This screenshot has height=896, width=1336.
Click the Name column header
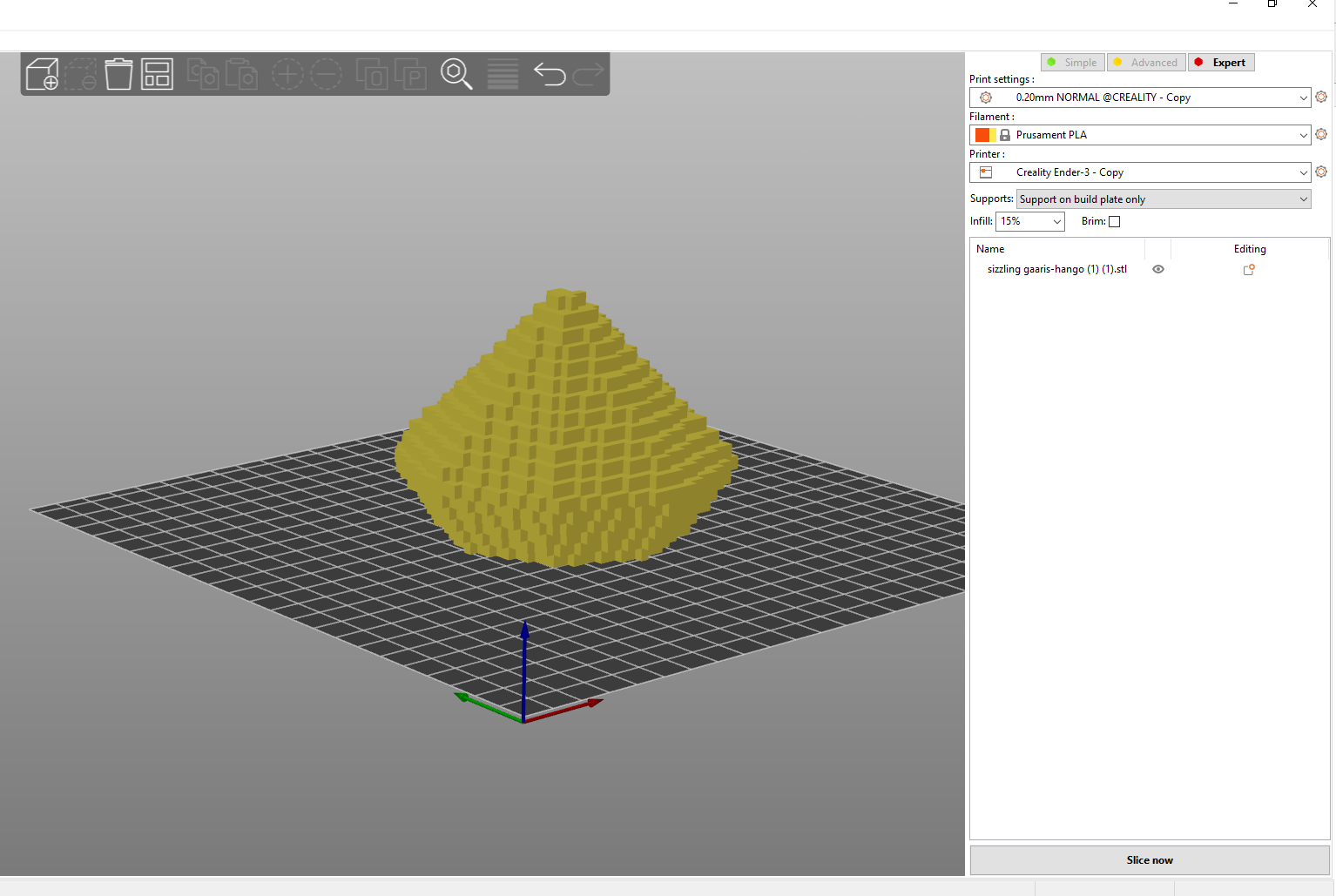pyautogui.click(x=990, y=249)
